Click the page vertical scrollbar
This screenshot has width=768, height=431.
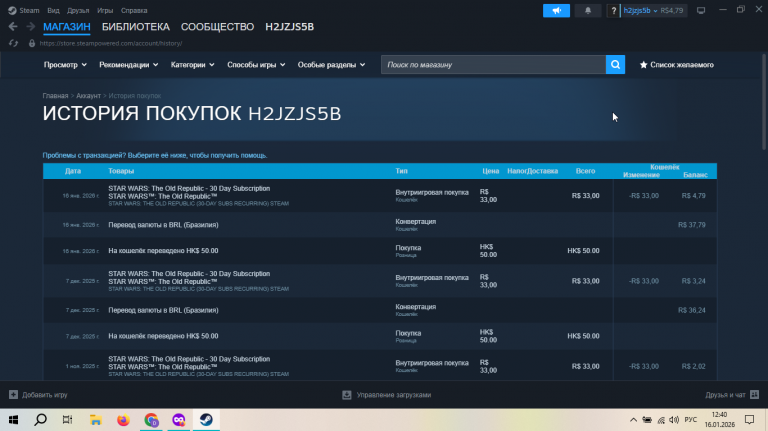click(764, 102)
